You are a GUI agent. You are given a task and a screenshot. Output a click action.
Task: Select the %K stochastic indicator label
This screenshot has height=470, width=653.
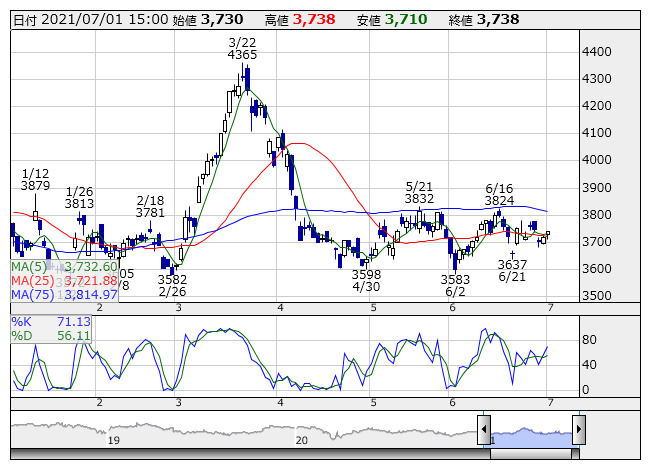coord(22,321)
